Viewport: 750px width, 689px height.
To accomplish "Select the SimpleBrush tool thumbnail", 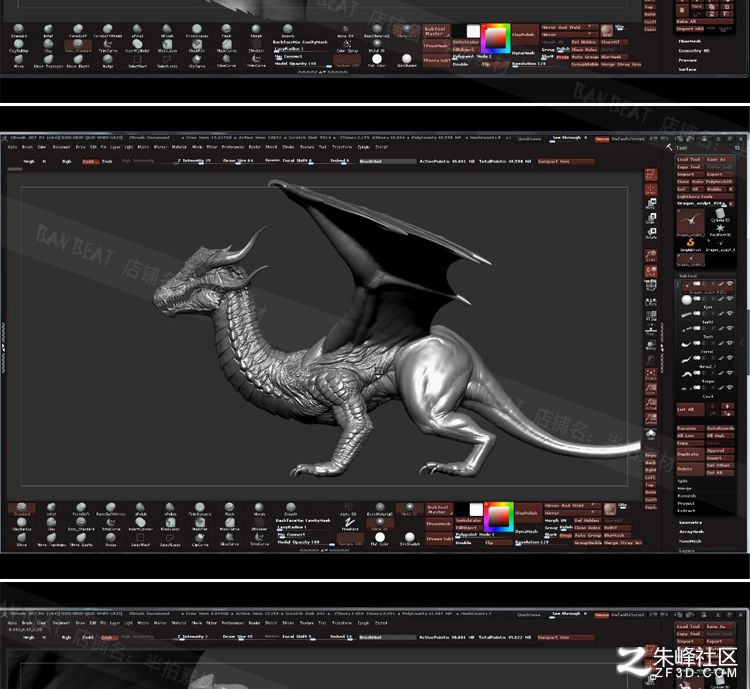I will (x=690, y=244).
